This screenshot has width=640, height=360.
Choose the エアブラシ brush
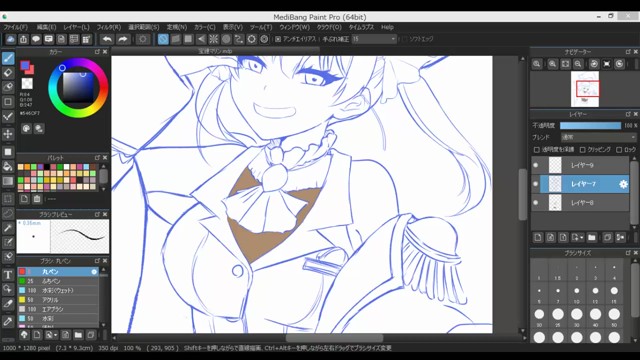[58, 309]
